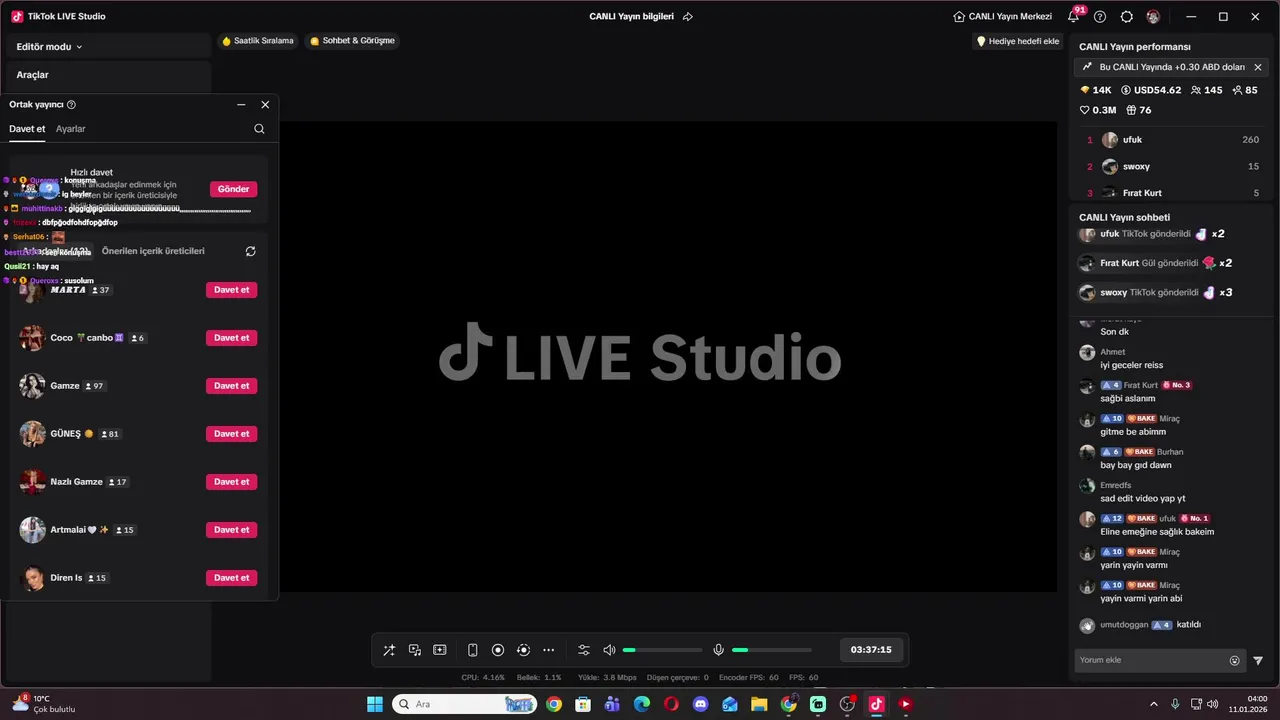Invite Artmalai with Davet et
The height and width of the screenshot is (720, 1280).
coord(231,530)
